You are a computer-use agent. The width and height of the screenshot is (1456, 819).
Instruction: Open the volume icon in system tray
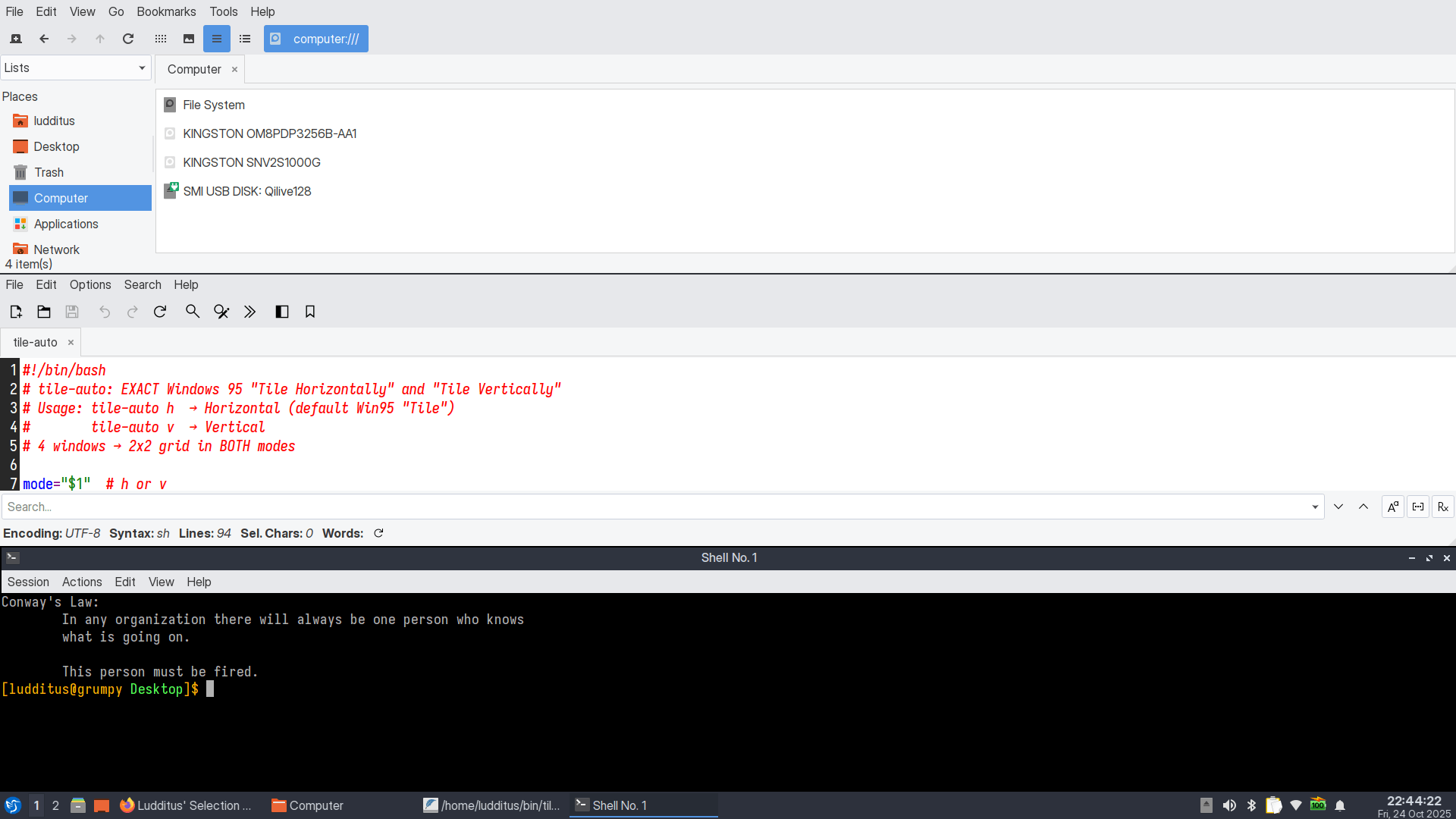point(1229,805)
